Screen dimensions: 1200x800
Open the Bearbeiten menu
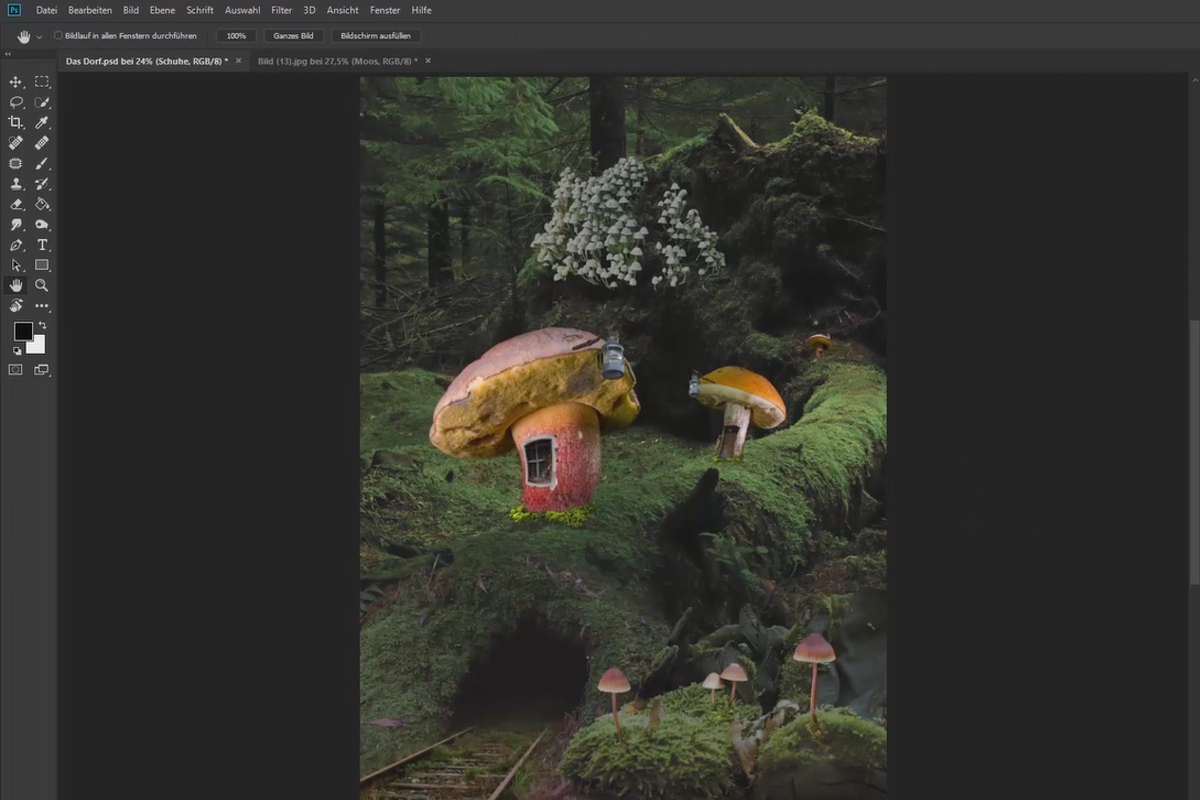(x=90, y=10)
